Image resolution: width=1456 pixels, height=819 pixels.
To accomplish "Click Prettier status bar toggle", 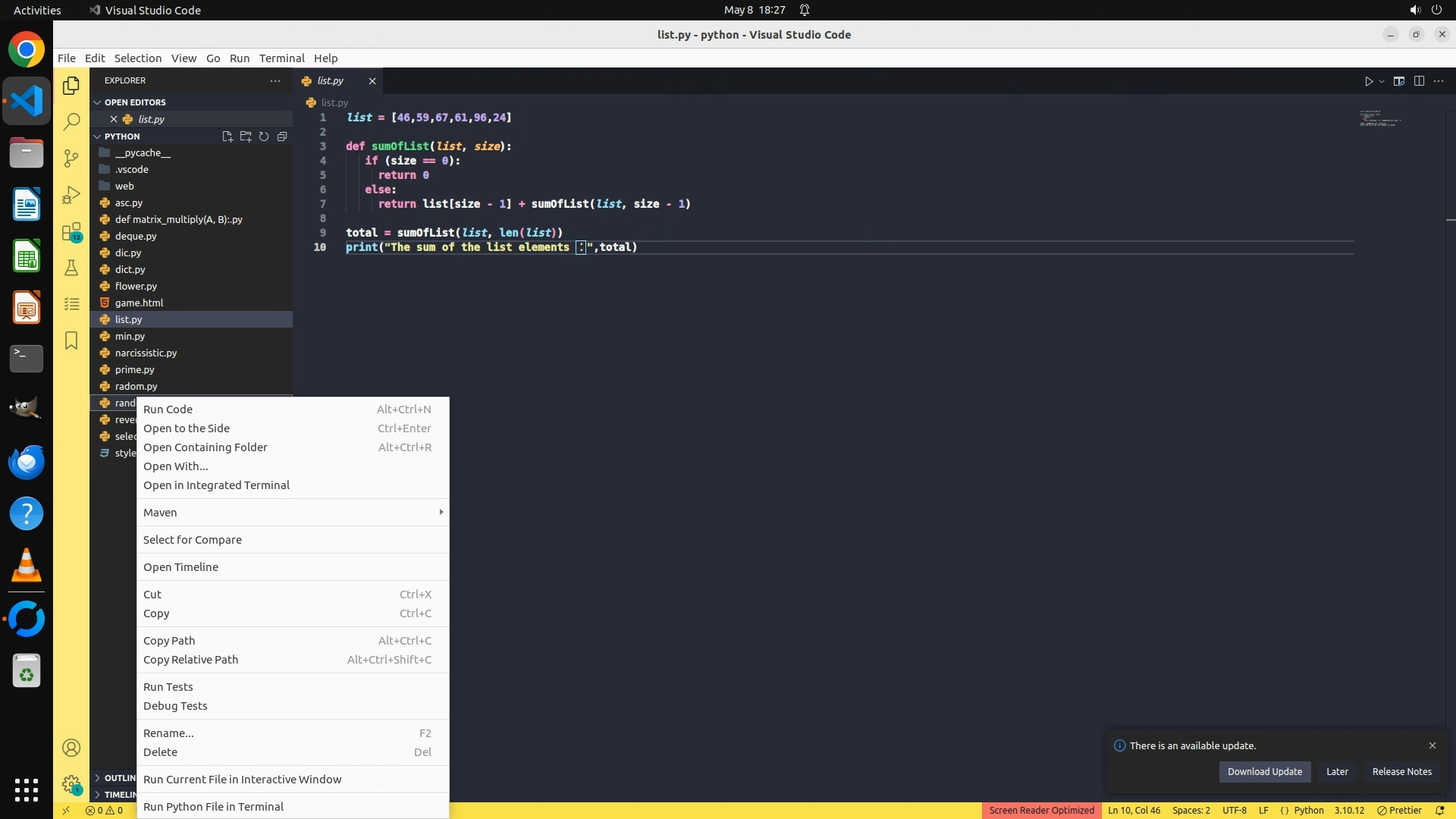I will pyautogui.click(x=1399, y=810).
